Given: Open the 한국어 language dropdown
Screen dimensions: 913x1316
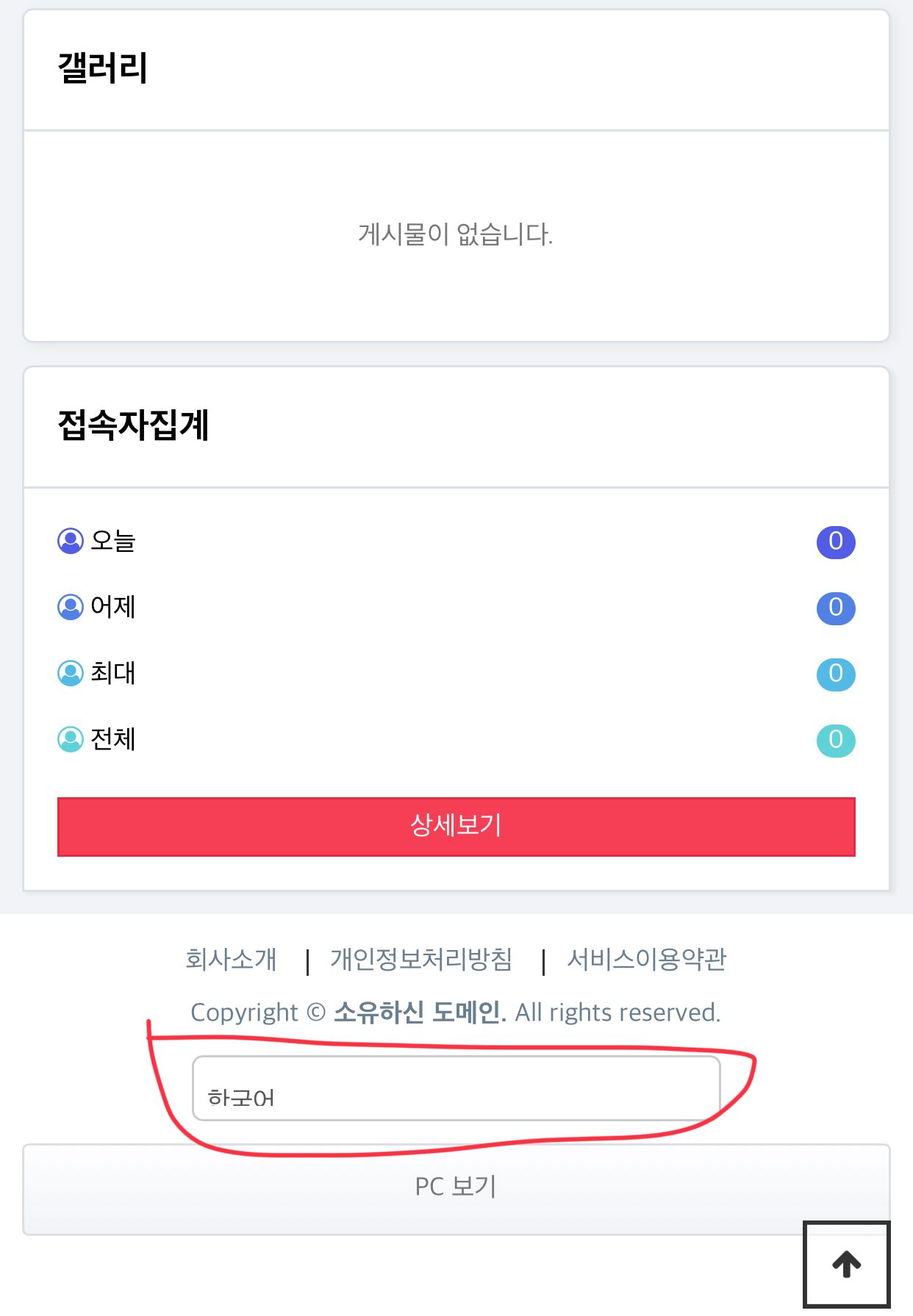Looking at the screenshot, I should coord(456,1089).
